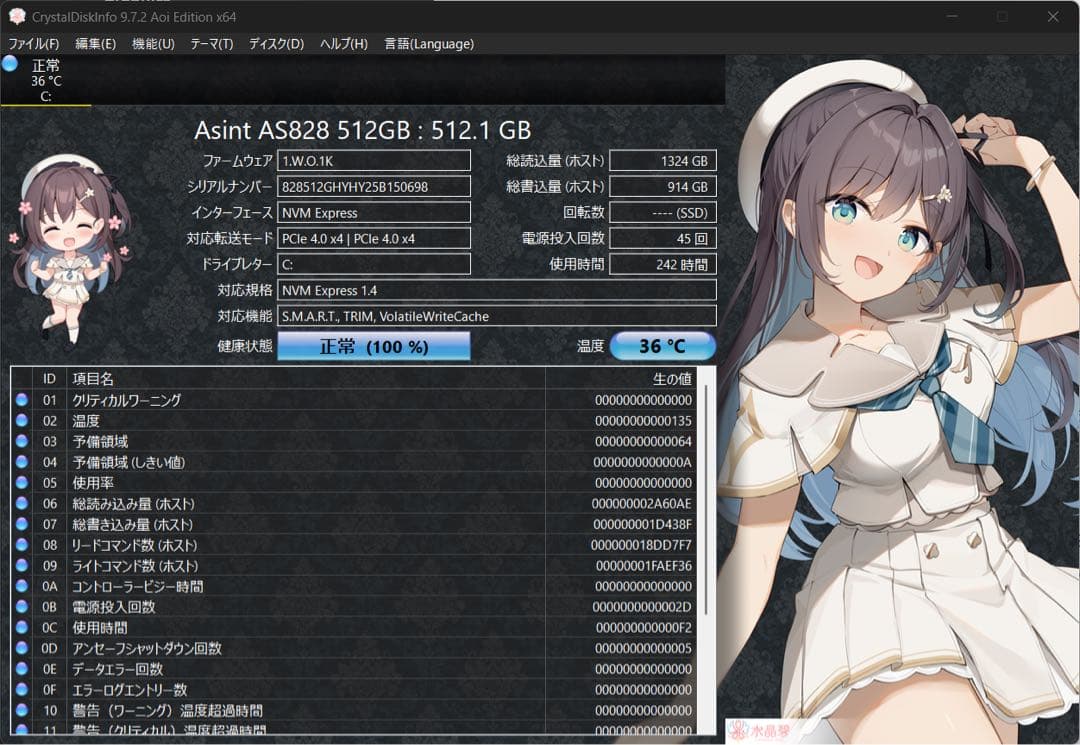The height and width of the screenshot is (745, 1080).
Task: Open the 編集 (Edit) menu
Action: coord(95,44)
